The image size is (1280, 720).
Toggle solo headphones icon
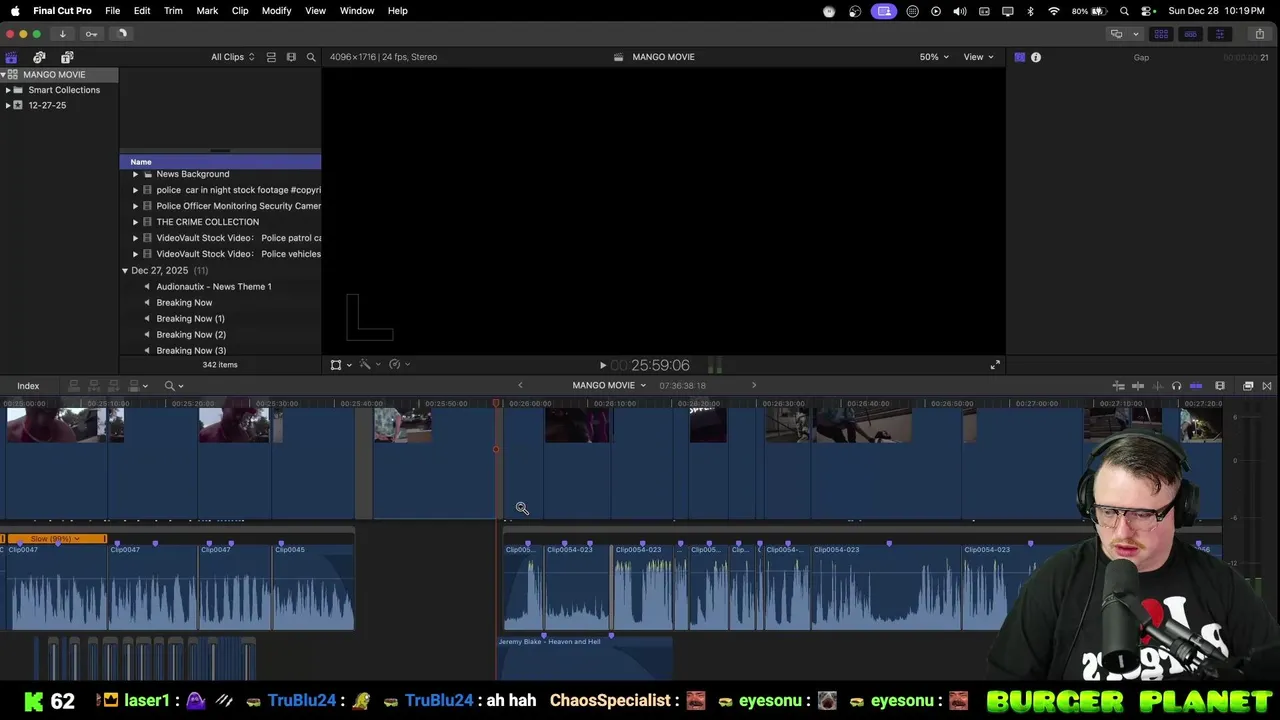tap(1176, 386)
